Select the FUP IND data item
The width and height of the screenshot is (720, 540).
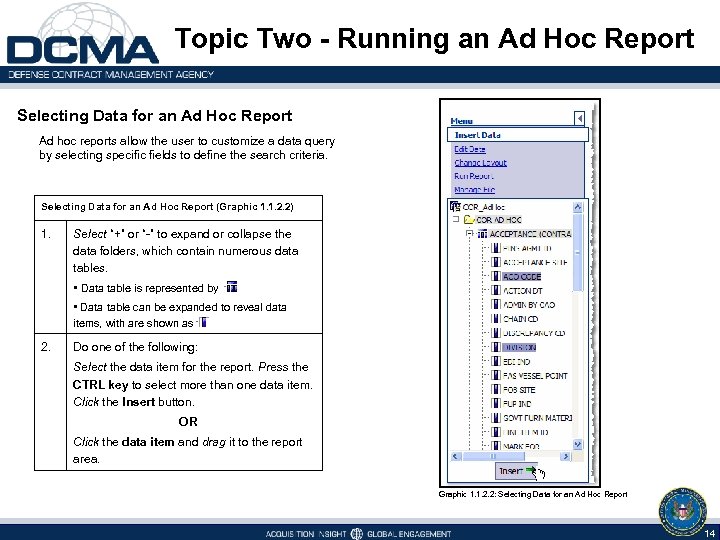(x=517, y=404)
